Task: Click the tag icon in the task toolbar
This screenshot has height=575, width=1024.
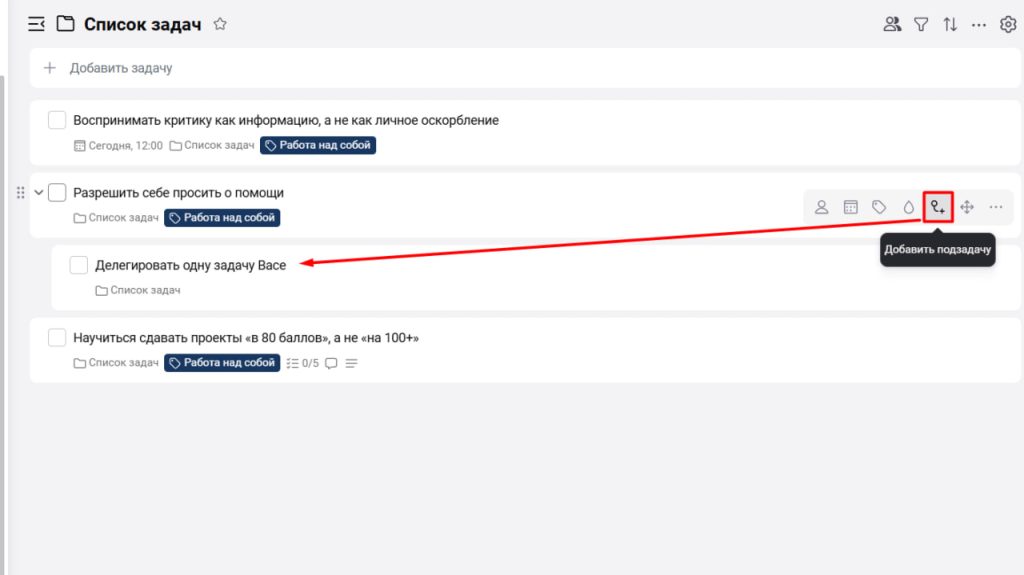Action: (879, 207)
